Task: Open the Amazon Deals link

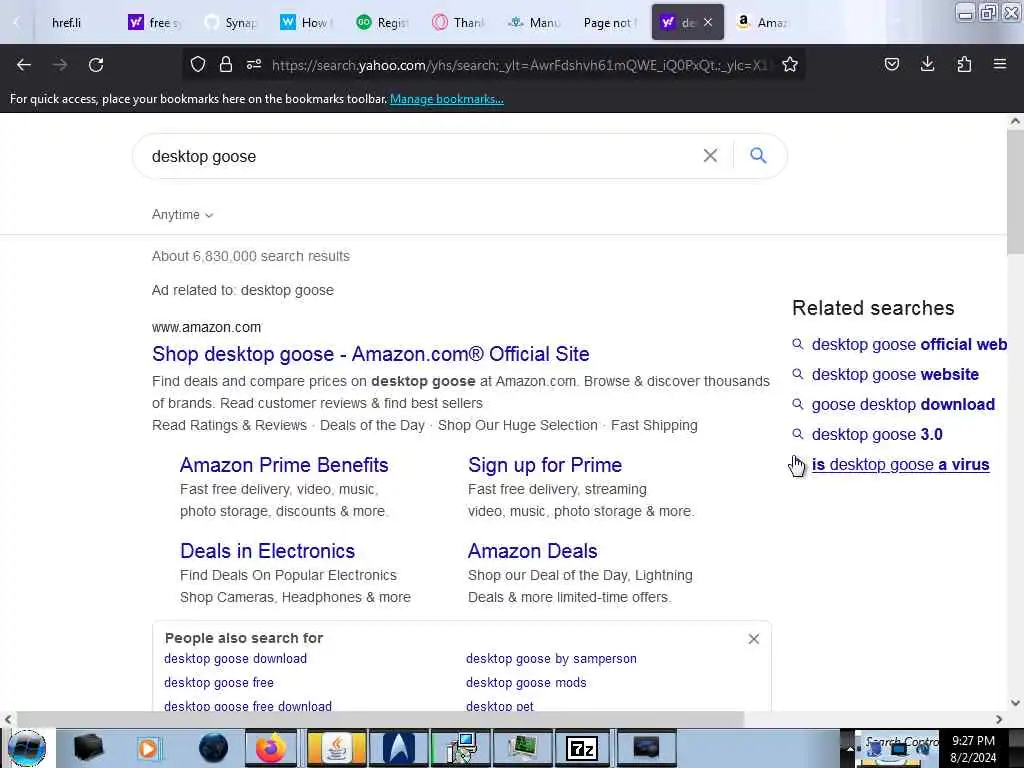Action: (532, 551)
